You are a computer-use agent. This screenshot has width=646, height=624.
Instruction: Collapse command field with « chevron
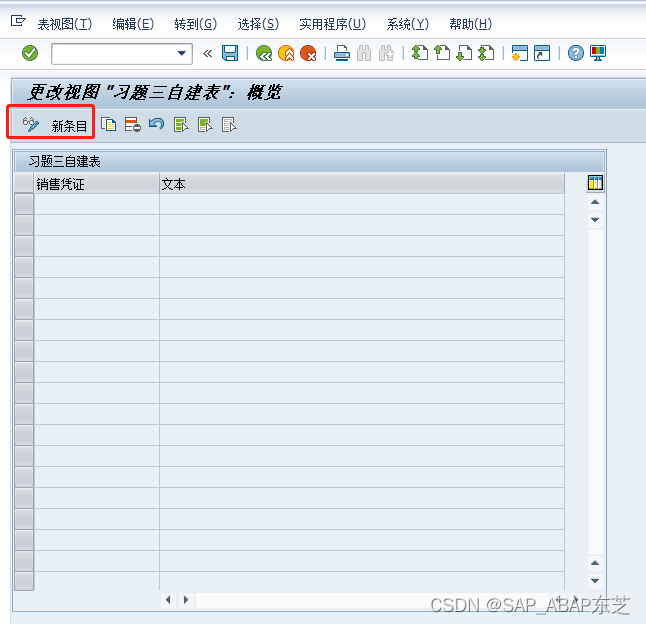point(208,53)
